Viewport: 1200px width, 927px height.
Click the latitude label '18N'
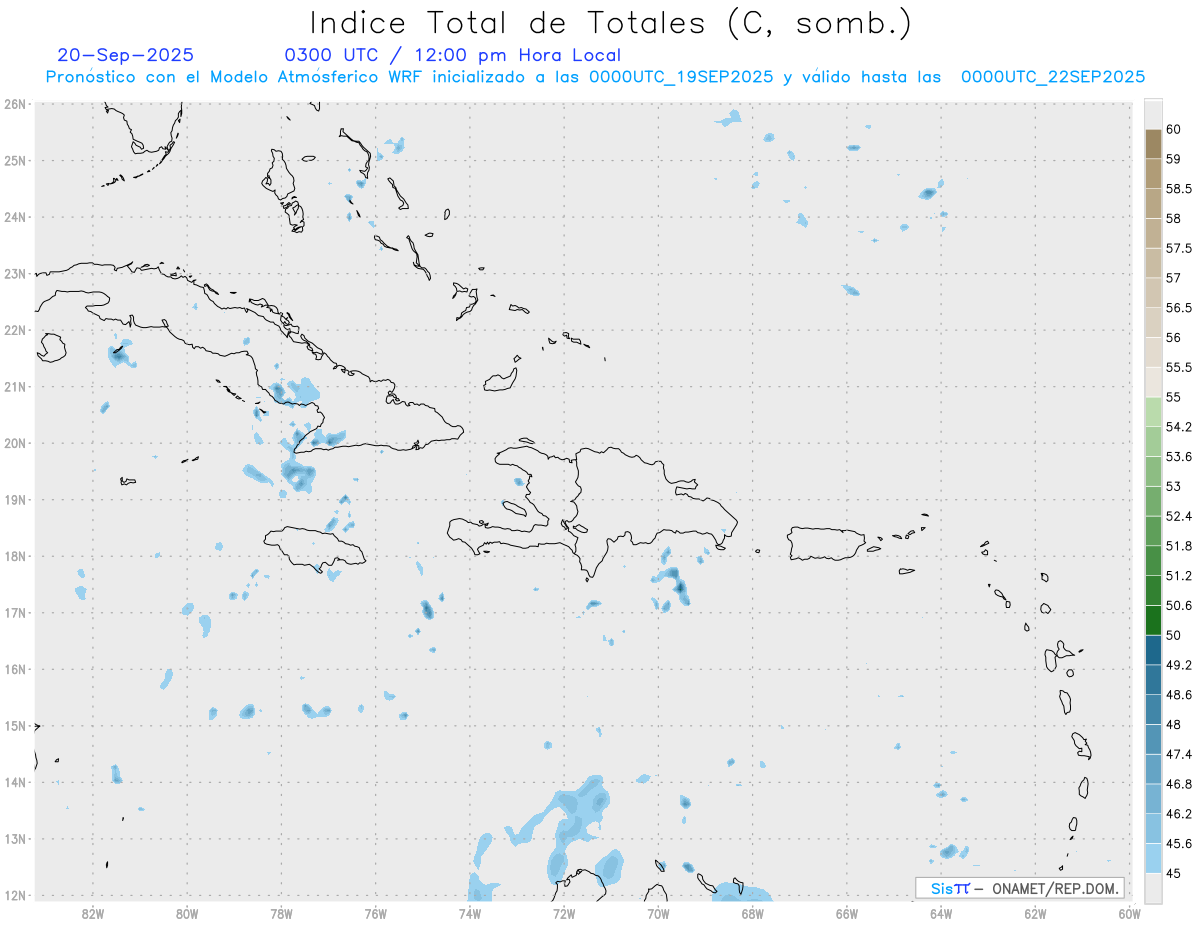[15, 556]
